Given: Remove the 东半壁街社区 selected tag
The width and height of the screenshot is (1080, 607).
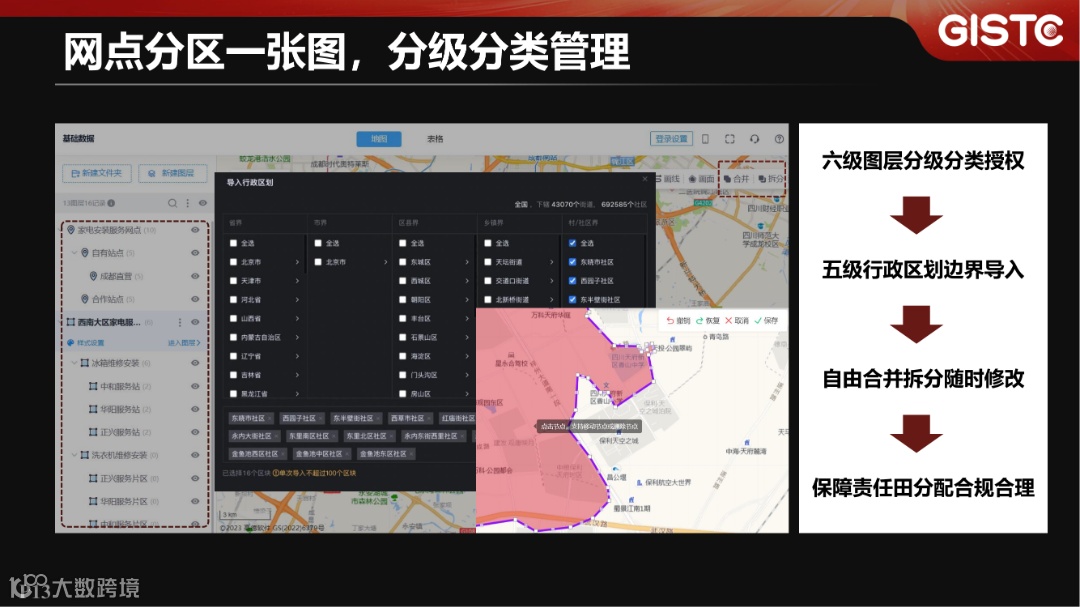Looking at the screenshot, I should (x=378, y=418).
